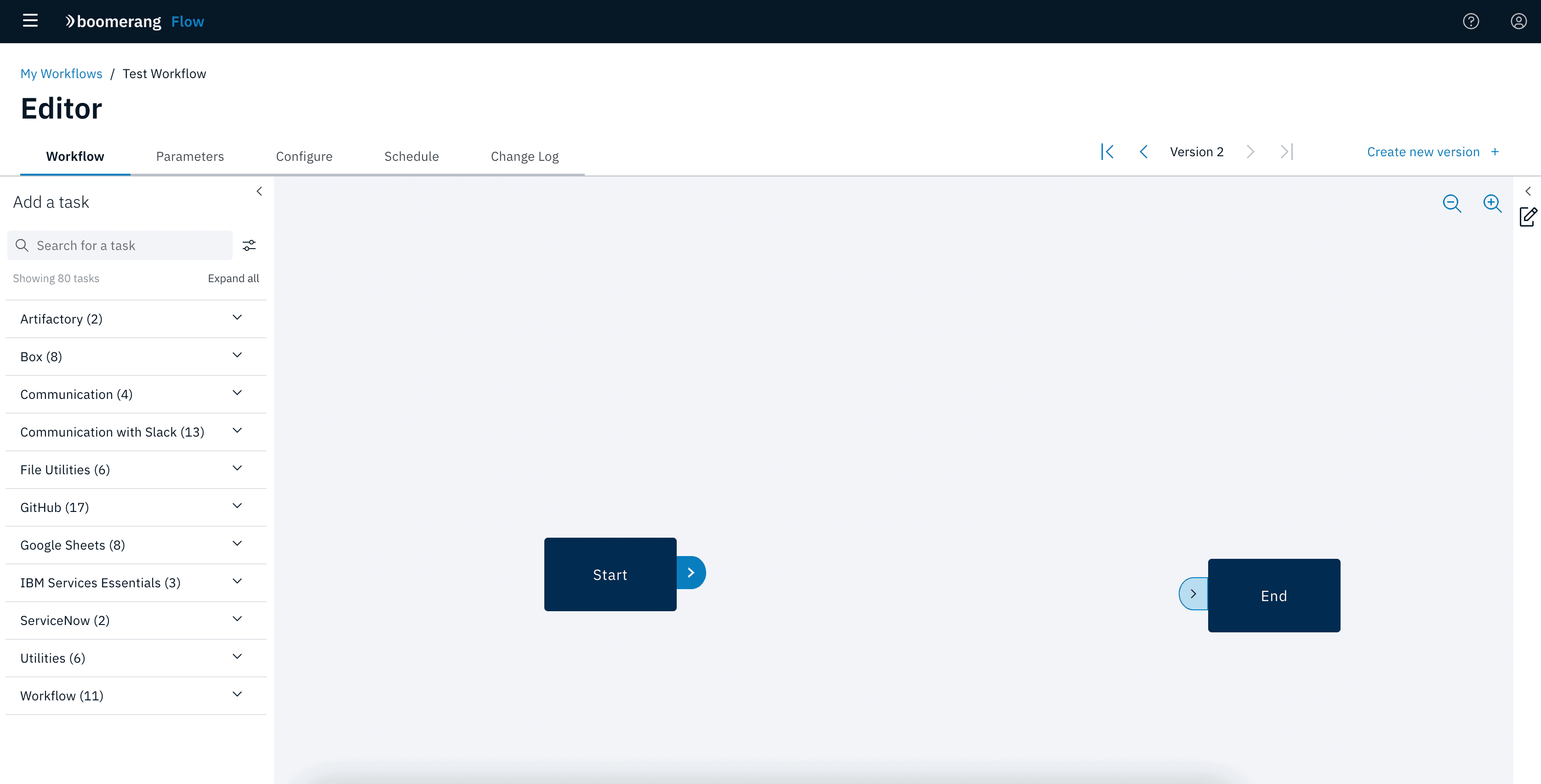Go to My Workflows breadcrumb link
Viewport: 1541px width, 784px height.
click(61, 74)
